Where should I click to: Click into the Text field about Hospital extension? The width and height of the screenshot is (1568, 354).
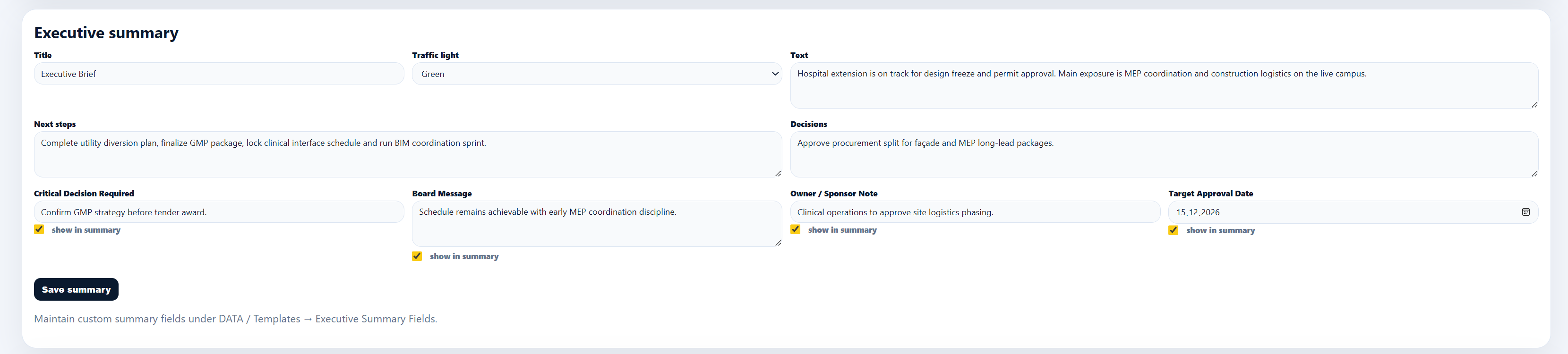pos(1164,85)
